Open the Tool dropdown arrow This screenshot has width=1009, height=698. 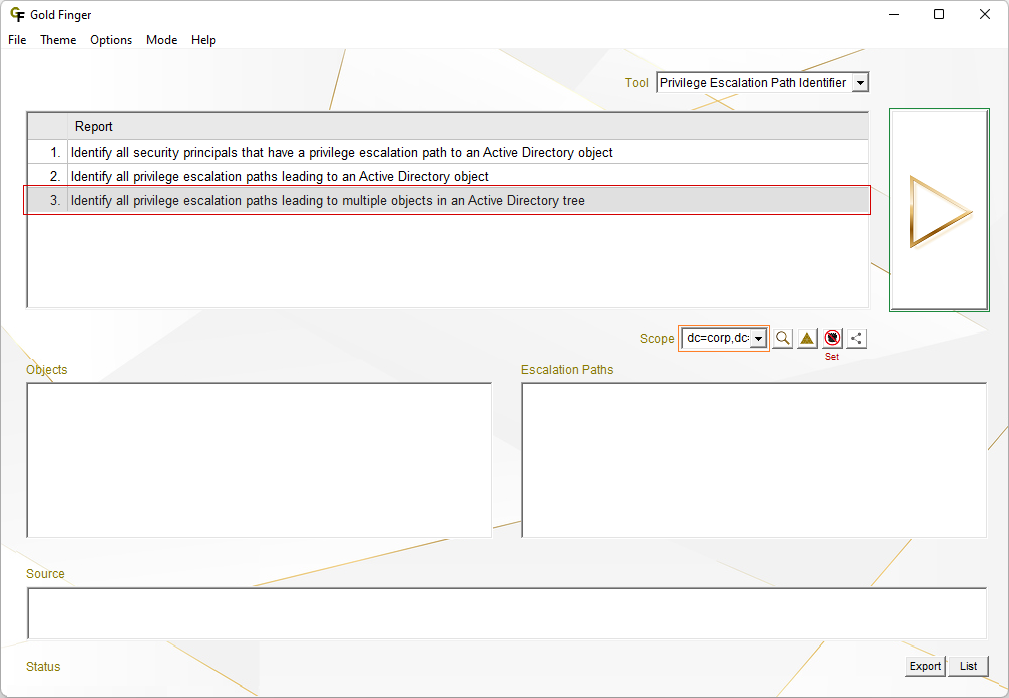pyautogui.click(x=860, y=82)
